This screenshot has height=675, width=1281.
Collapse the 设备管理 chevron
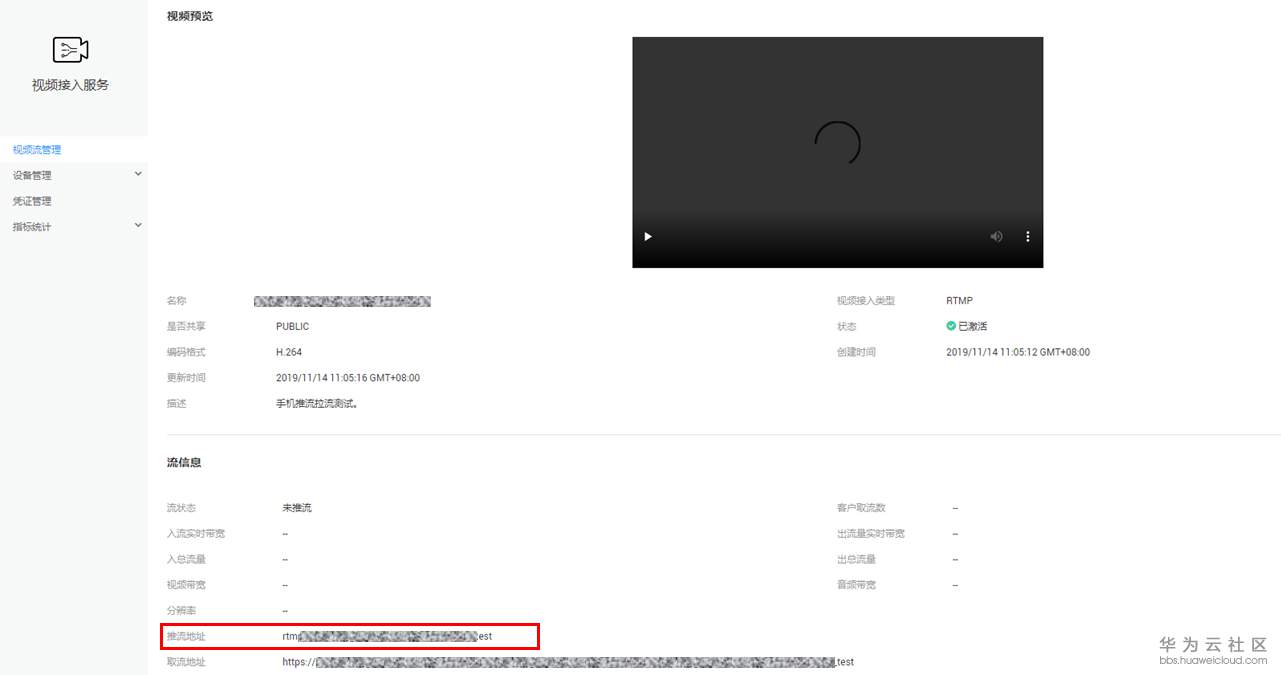(138, 174)
